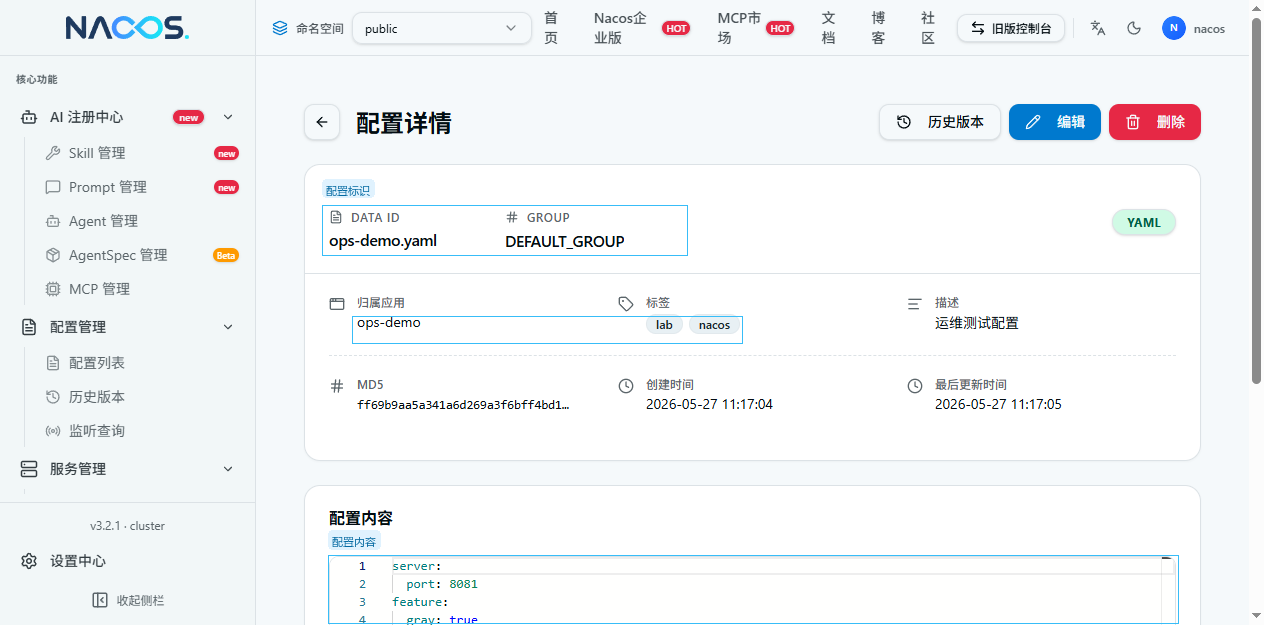Click the 设置中心 gear icon
This screenshot has height=625, width=1264.
point(30,561)
